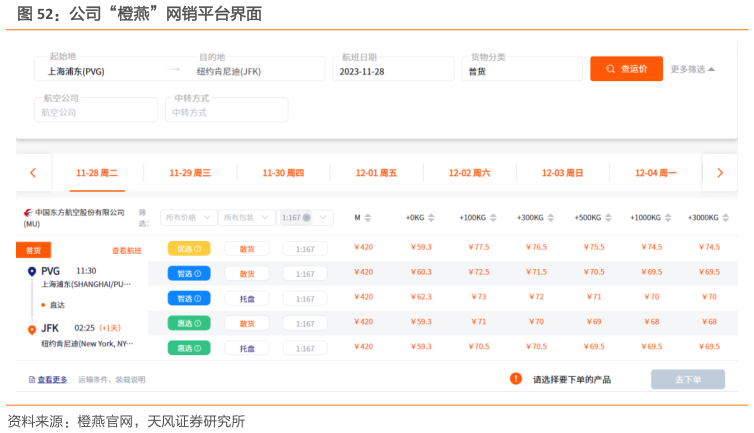Screen dimensions: 754x433
Task: Select the 智选 badge in the ¥62.3 row
Action: pyautogui.click(x=189, y=298)
